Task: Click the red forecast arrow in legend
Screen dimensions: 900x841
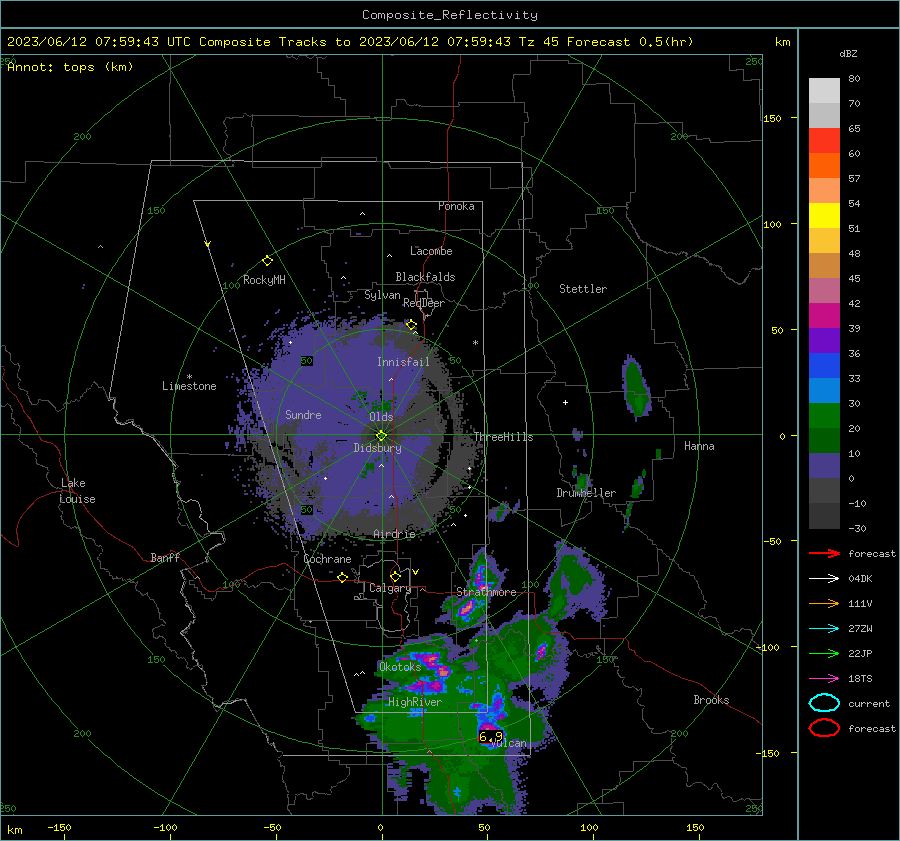Action: (824, 553)
